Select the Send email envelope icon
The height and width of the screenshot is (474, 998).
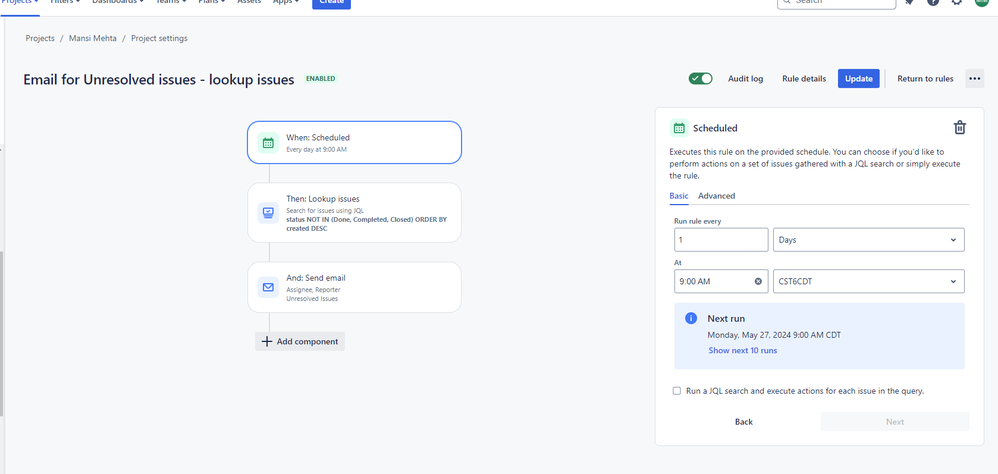pos(268,288)
